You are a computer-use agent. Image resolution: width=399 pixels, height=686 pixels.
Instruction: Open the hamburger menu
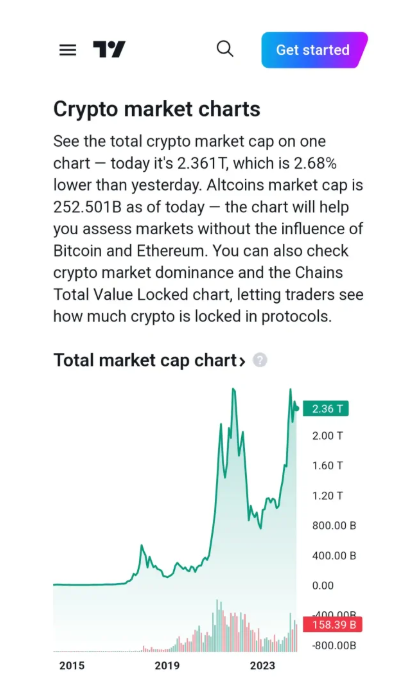(x=67, y=50)
